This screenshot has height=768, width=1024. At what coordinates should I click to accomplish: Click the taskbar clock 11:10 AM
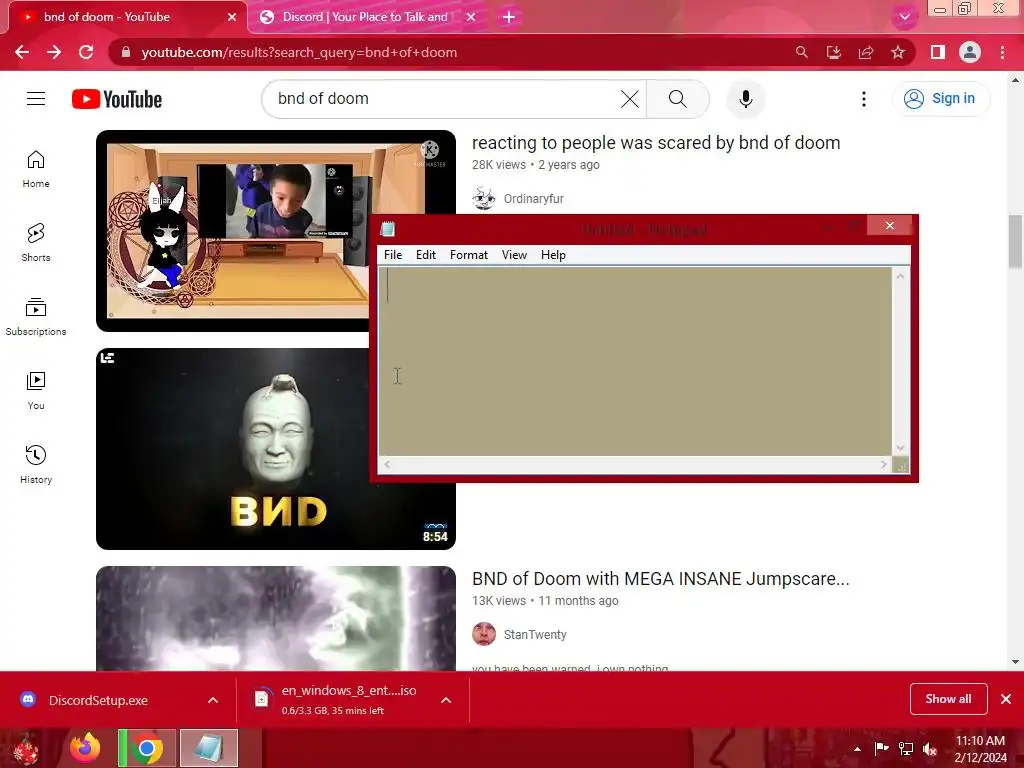pos(980,741)
